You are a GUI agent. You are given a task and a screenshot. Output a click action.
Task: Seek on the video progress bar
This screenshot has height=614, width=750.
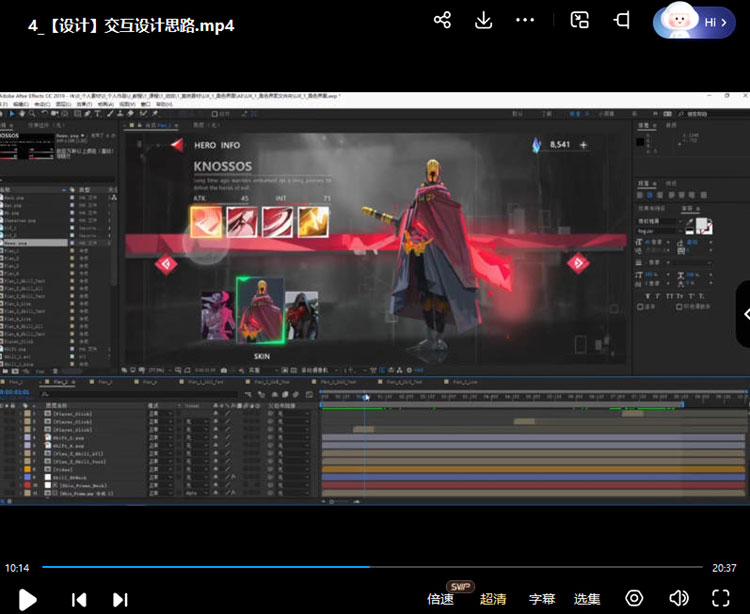click(372, 567)
